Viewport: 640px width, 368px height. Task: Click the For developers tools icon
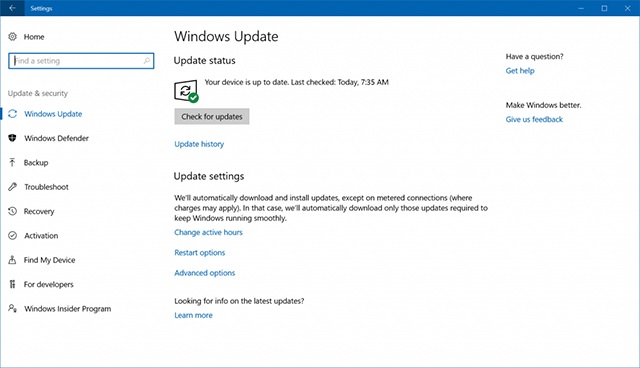(13, 284)
